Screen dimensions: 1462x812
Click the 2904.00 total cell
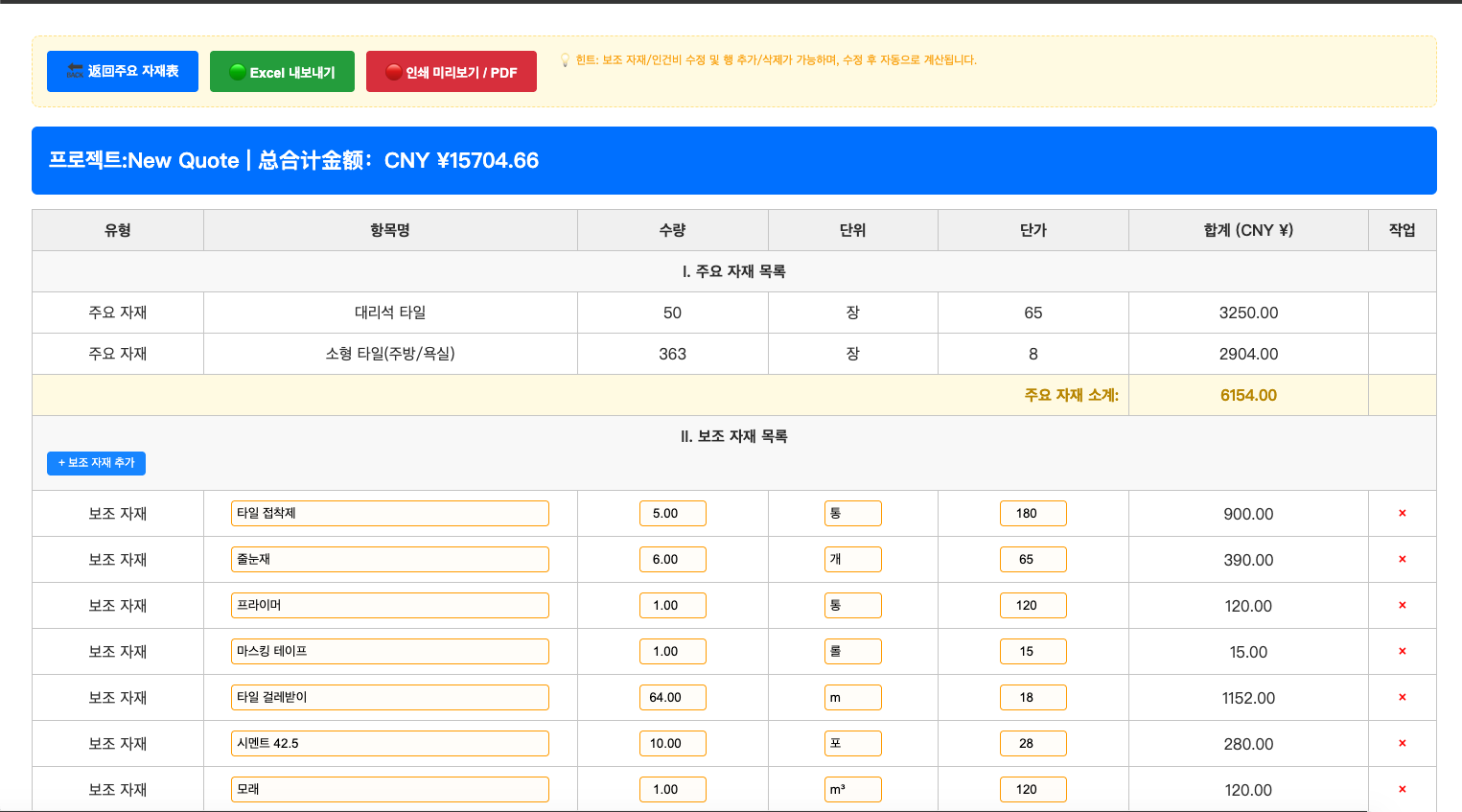click(x=1248, y=354)
